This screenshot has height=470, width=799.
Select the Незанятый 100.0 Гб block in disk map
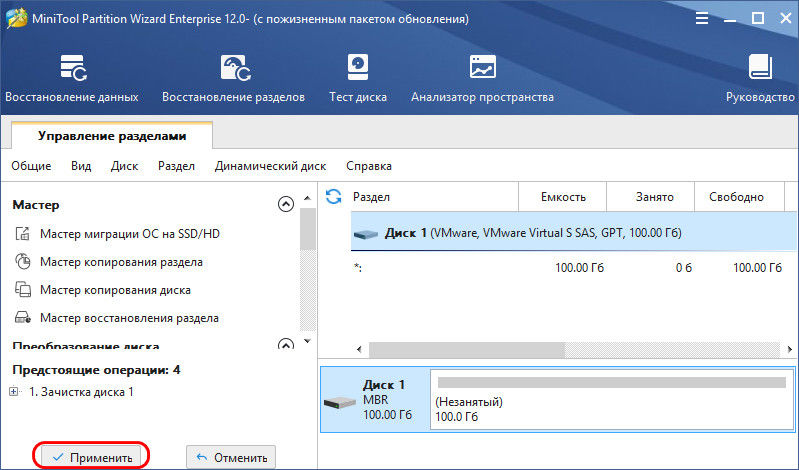coord(612,399)
